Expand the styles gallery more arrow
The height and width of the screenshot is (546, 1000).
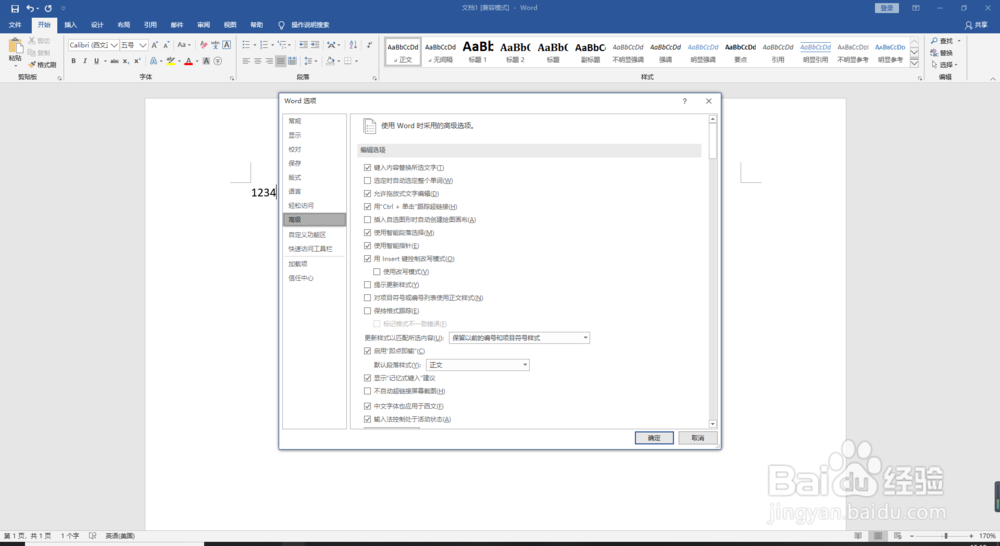pos(914,63)
